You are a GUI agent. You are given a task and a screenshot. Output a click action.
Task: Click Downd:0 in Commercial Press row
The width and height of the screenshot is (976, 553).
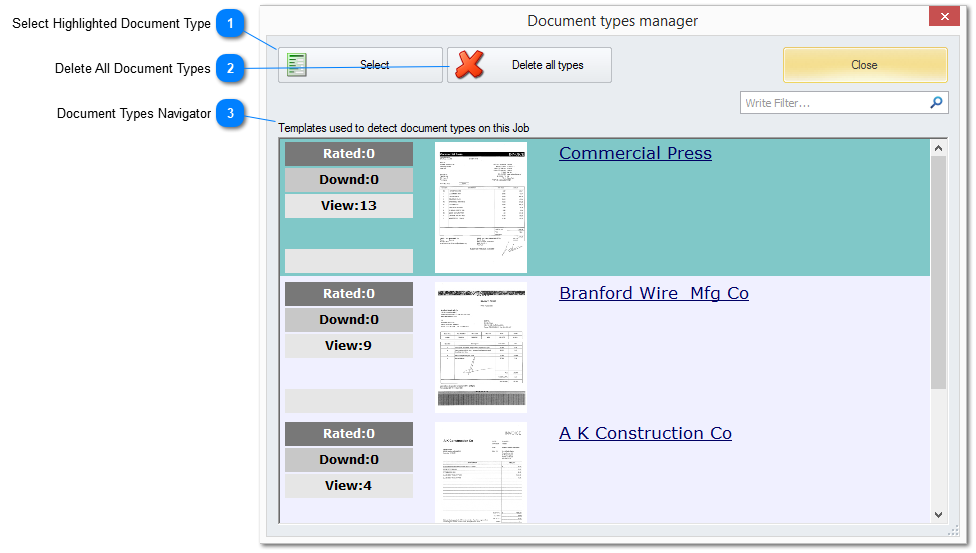click(x=349, y=180)
